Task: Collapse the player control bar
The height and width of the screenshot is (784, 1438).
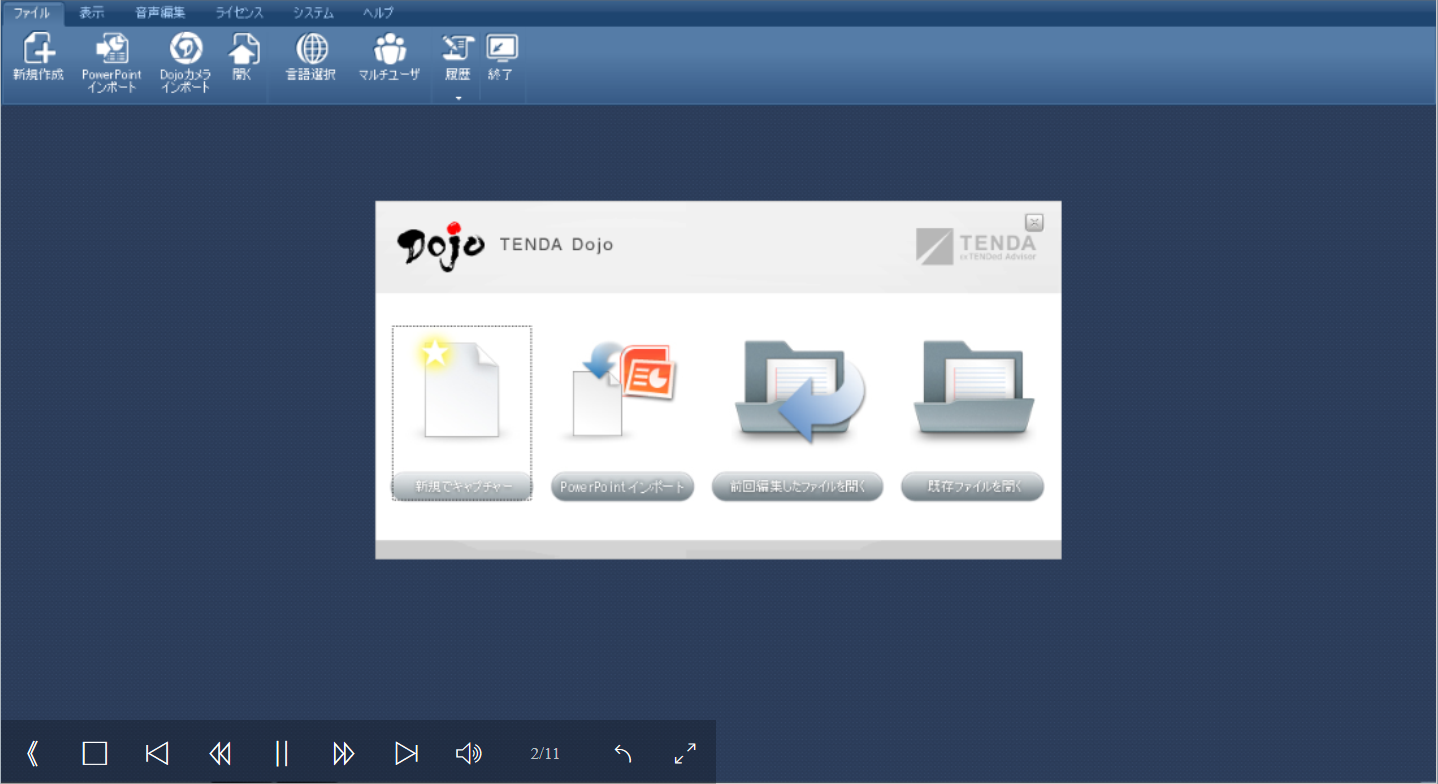Action: (x=32, y=753)
